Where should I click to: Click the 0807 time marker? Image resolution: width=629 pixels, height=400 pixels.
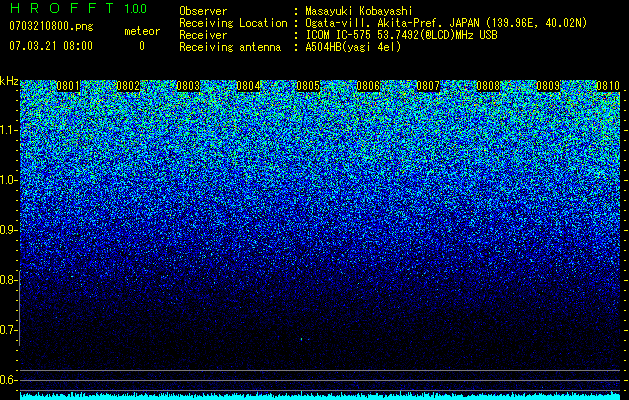pyautogui.click(x=428, y=86)
